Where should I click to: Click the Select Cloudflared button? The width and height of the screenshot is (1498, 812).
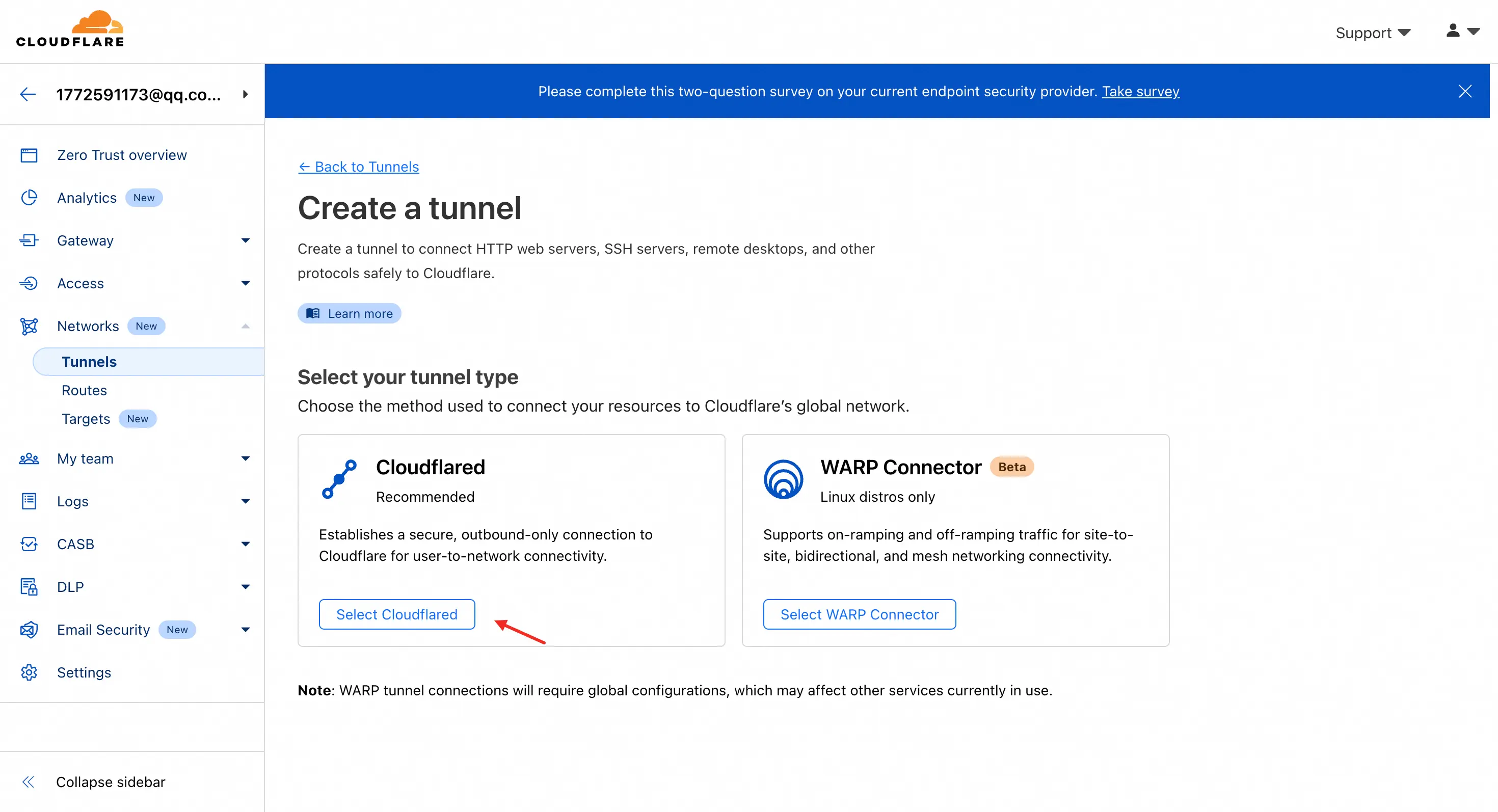396,614
